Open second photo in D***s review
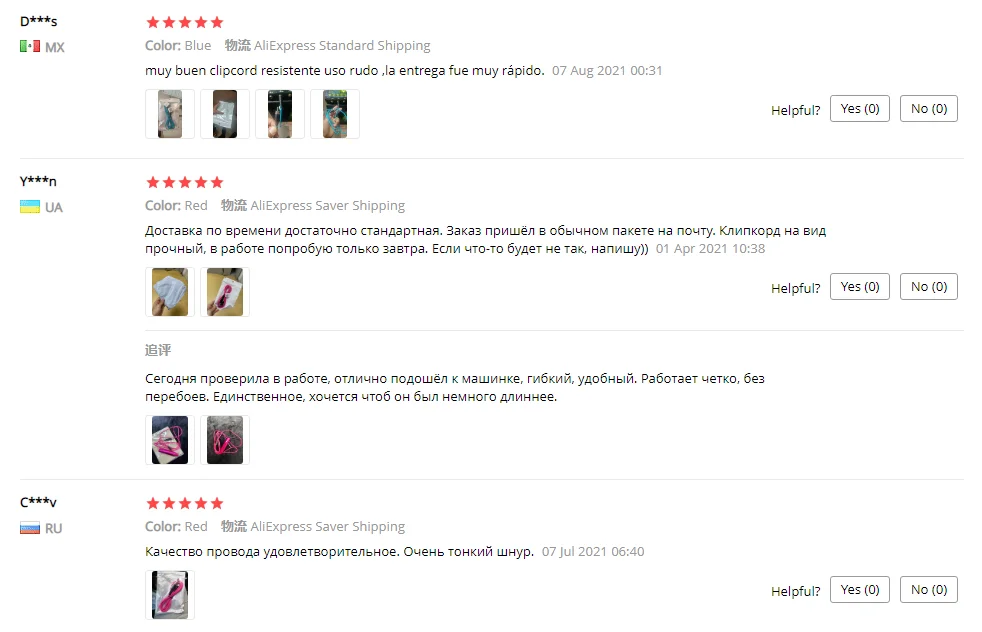 coord(225,114)
